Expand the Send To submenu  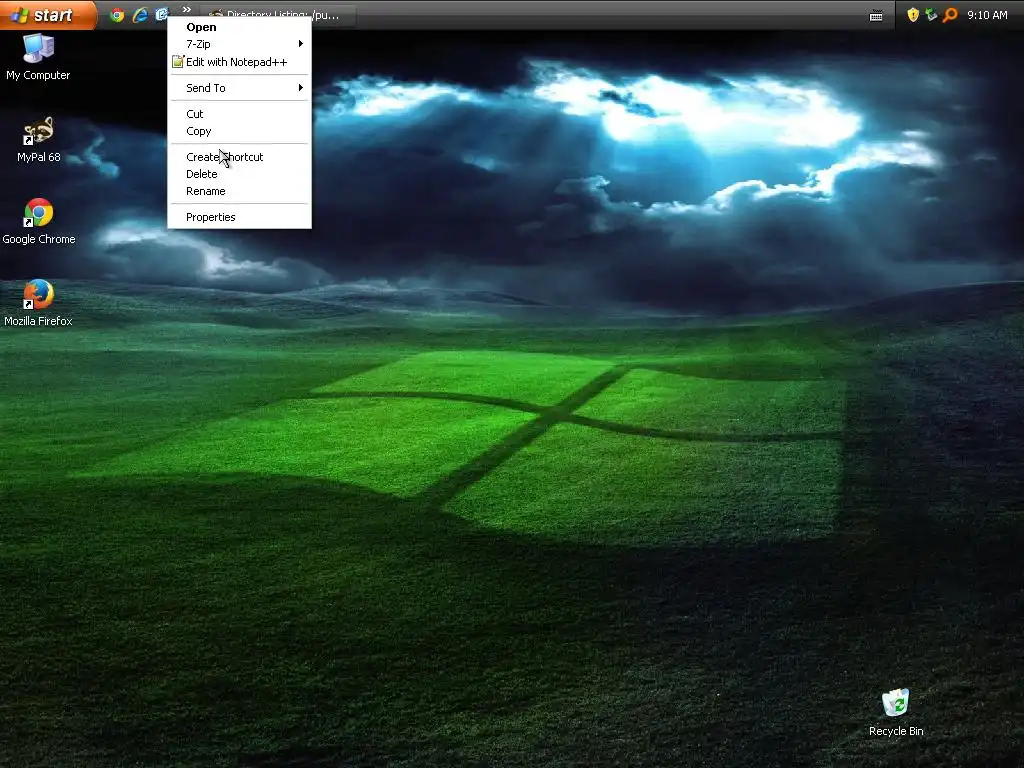pyautogui.click(x=239, y=88)
